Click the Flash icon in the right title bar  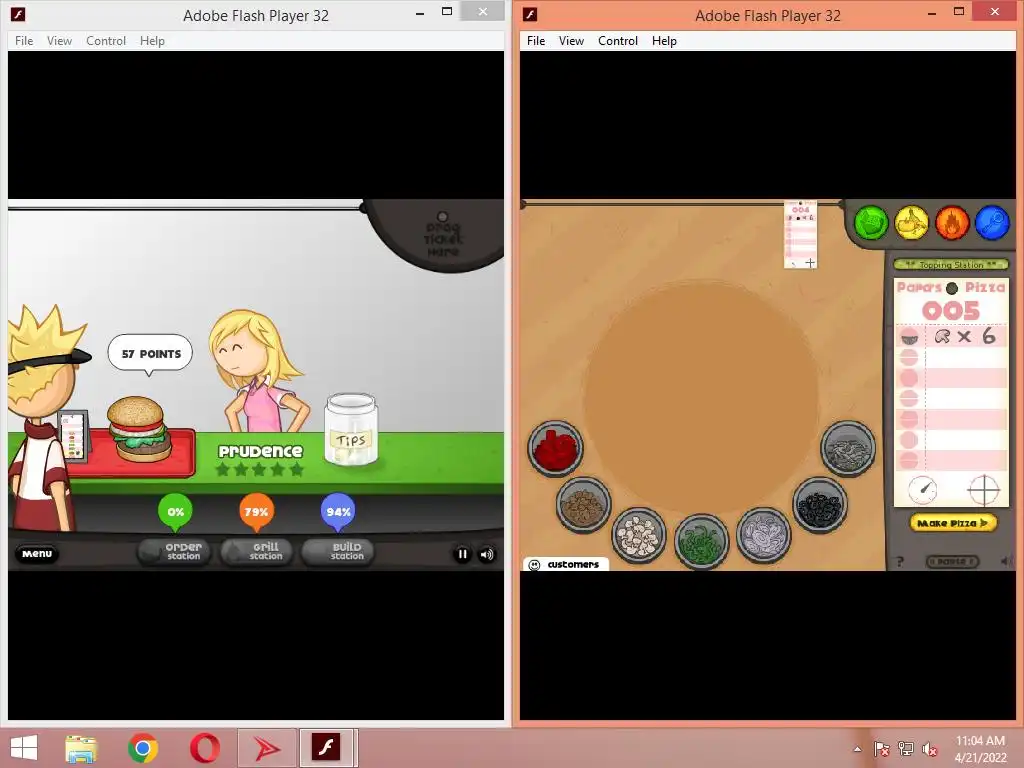coord(530,14)
